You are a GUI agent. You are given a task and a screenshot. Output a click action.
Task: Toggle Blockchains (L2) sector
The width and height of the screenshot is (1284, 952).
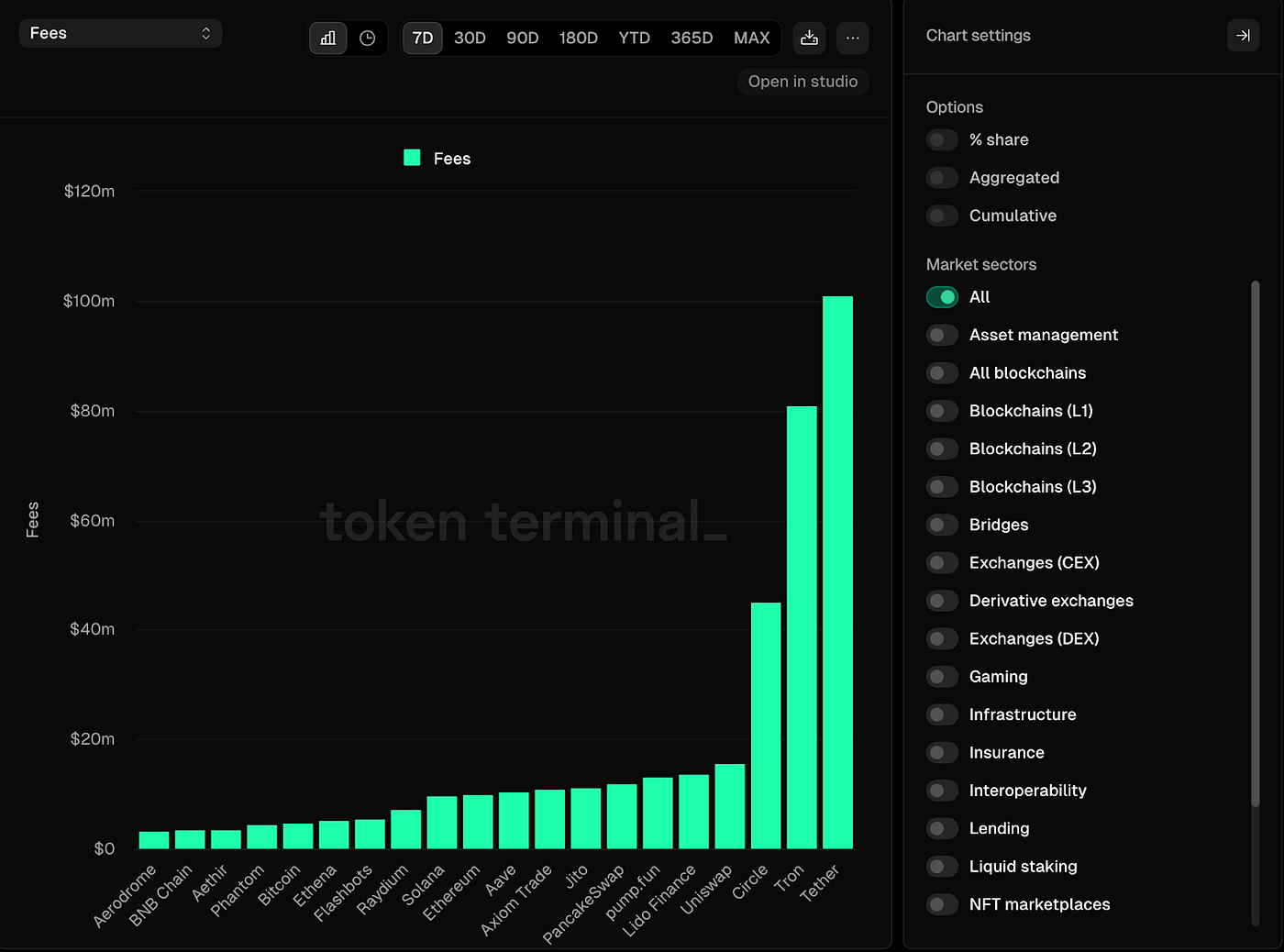pos(942,448)
